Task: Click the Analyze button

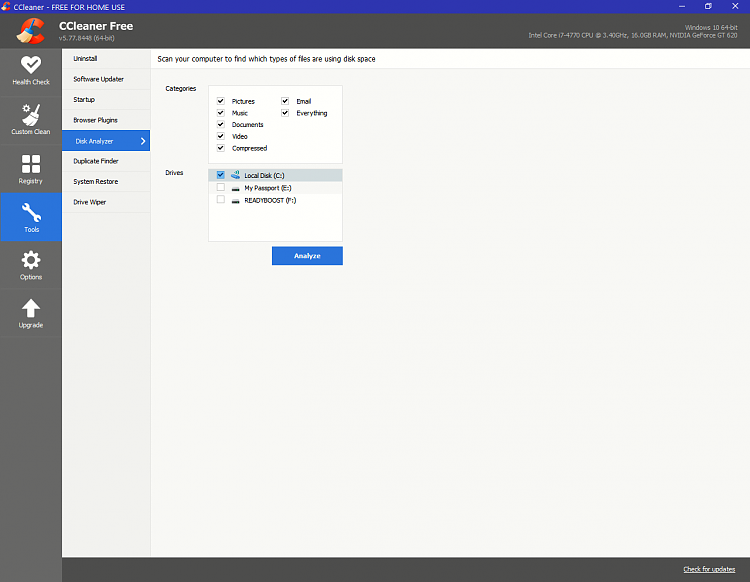Action: click(307, 256)
